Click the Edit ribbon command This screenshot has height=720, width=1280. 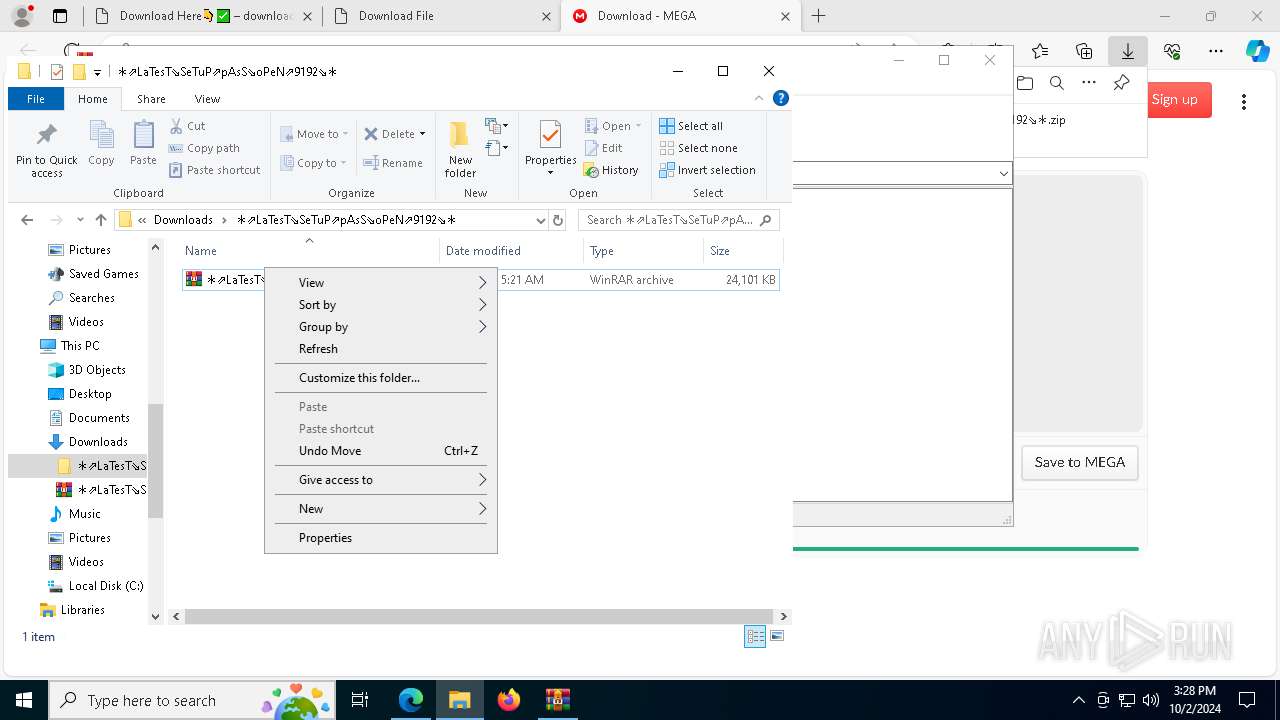pyautogui.click(x=603, y=148)
